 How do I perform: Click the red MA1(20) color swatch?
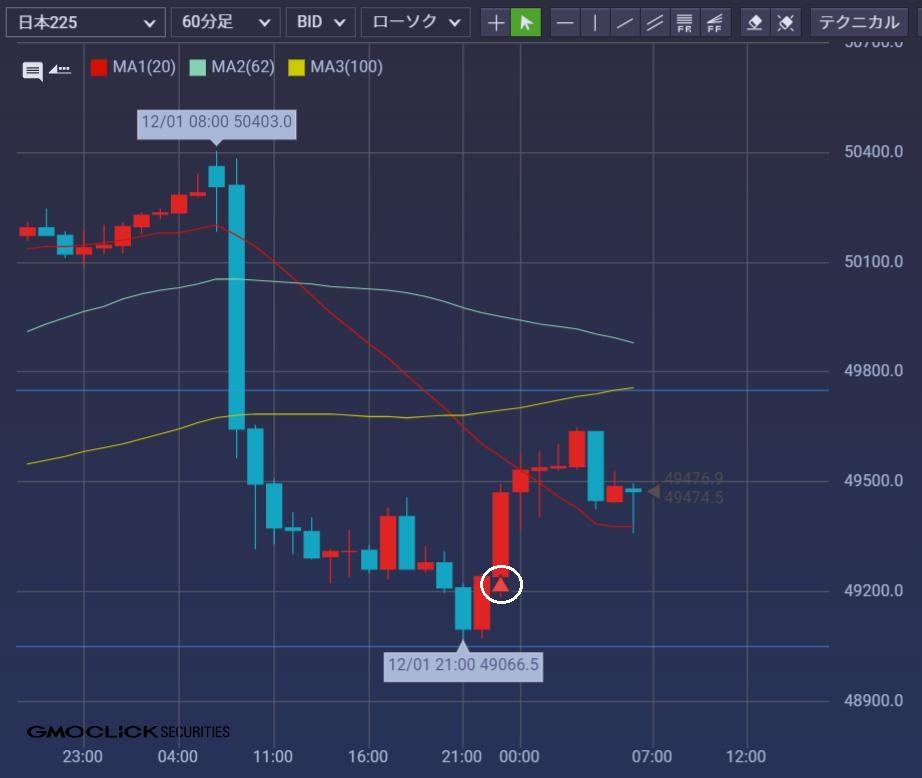pyautogui.click(x=99, y=68)
